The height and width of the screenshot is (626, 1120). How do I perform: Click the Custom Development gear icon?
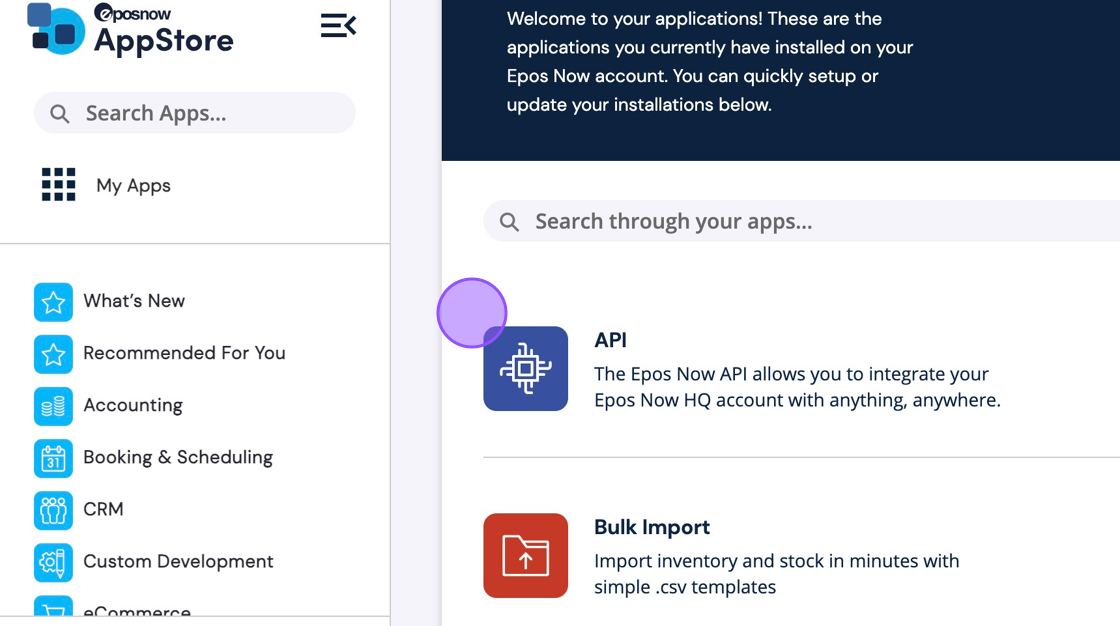tap(53, 561)
